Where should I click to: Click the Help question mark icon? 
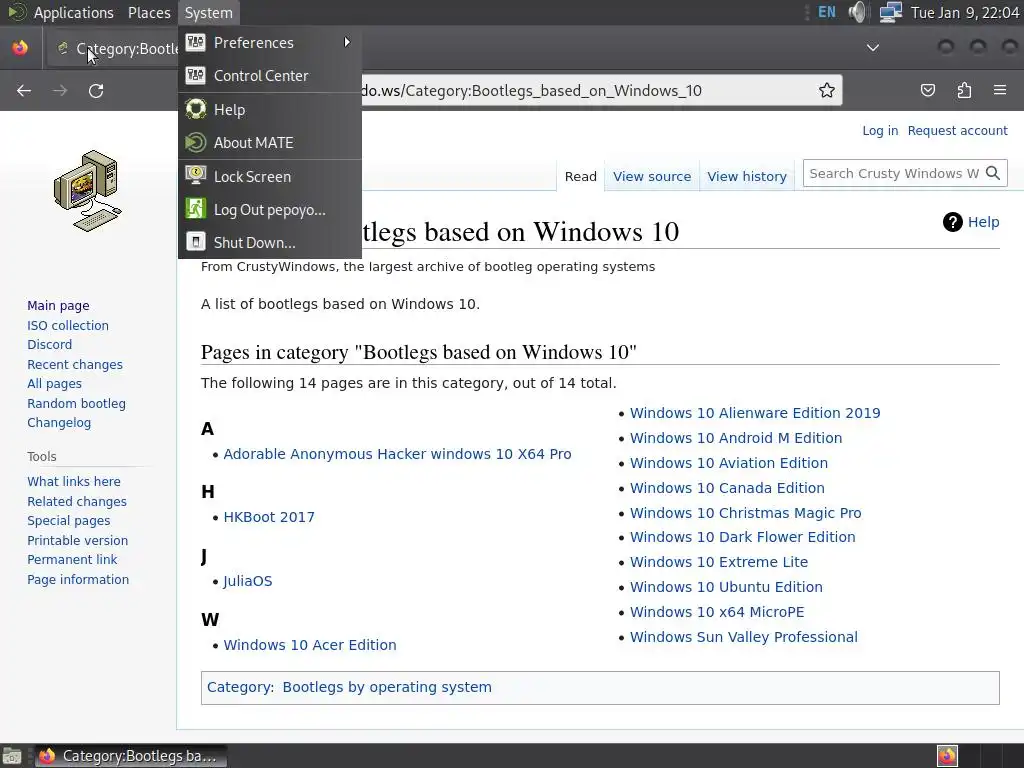point(953,222)
